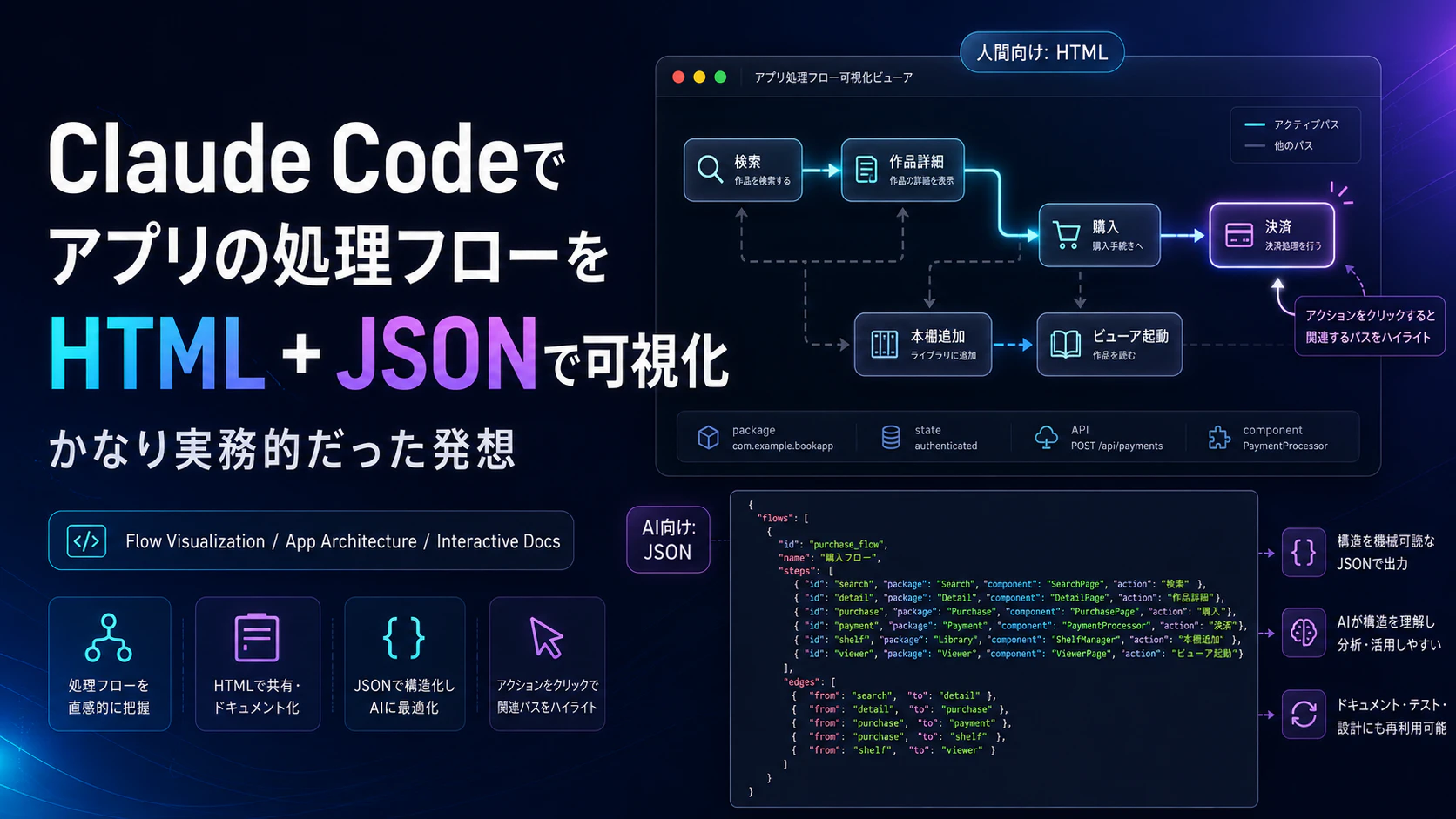Click the text かなり実務的だった発想
This screenshot has width=1456, height=819.
coord(283,449)
